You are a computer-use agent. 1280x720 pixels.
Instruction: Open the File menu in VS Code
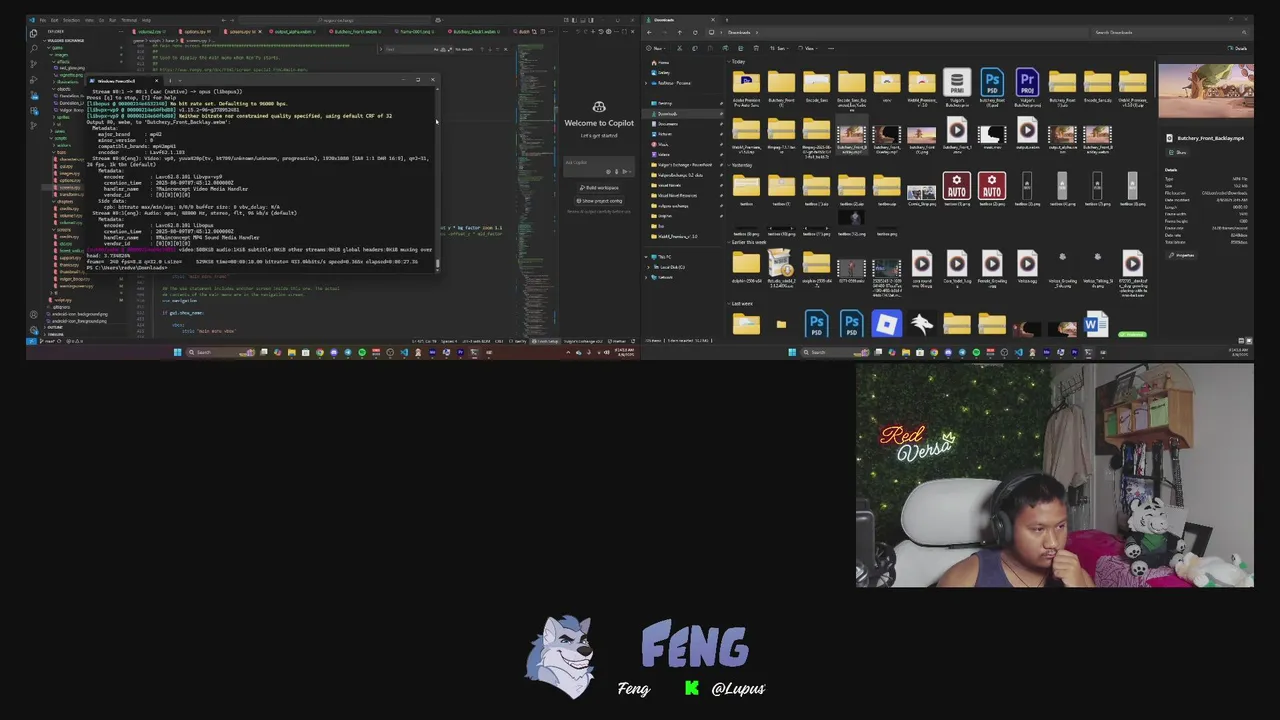coord(42,20)
